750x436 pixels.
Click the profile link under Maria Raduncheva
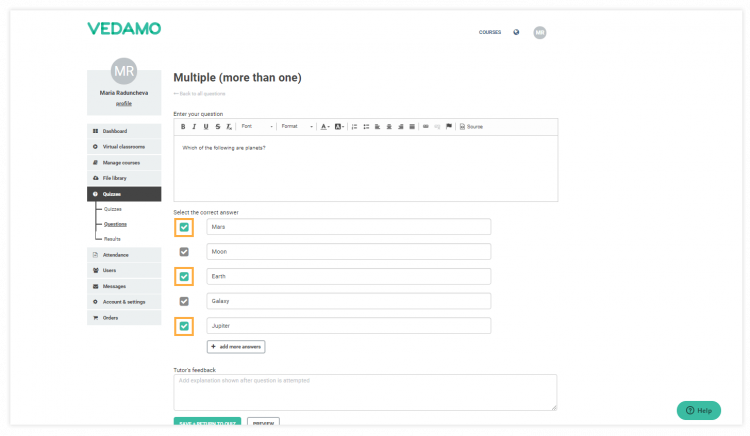[x=124, y=103]
